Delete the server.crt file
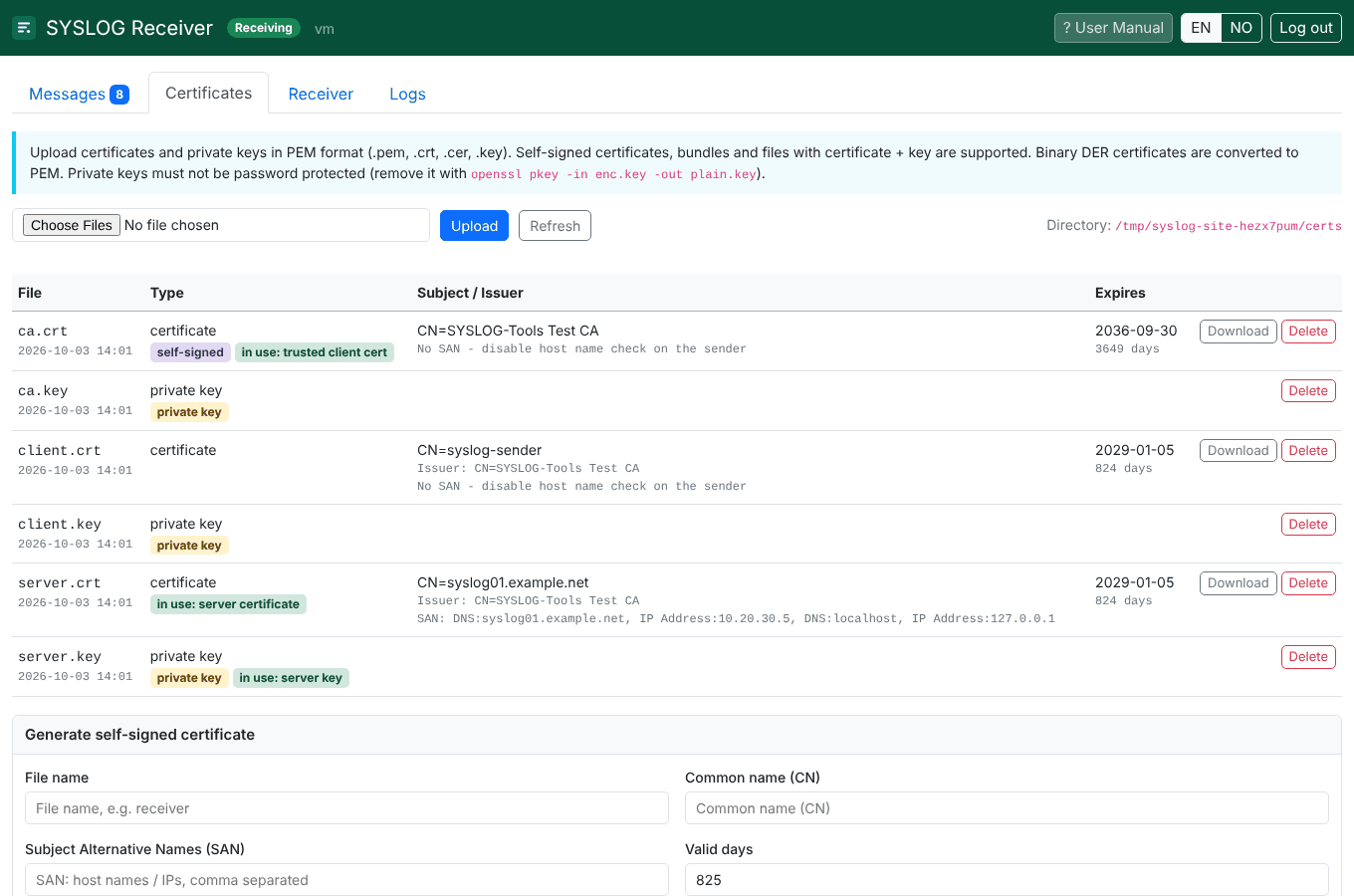Screen dimensions: 1354x896 (1308, 583)
